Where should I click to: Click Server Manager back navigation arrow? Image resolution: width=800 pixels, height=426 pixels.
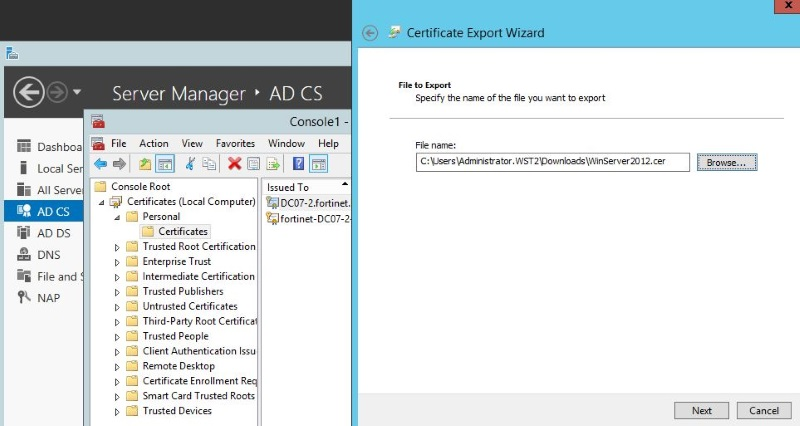tap(29, 92)
